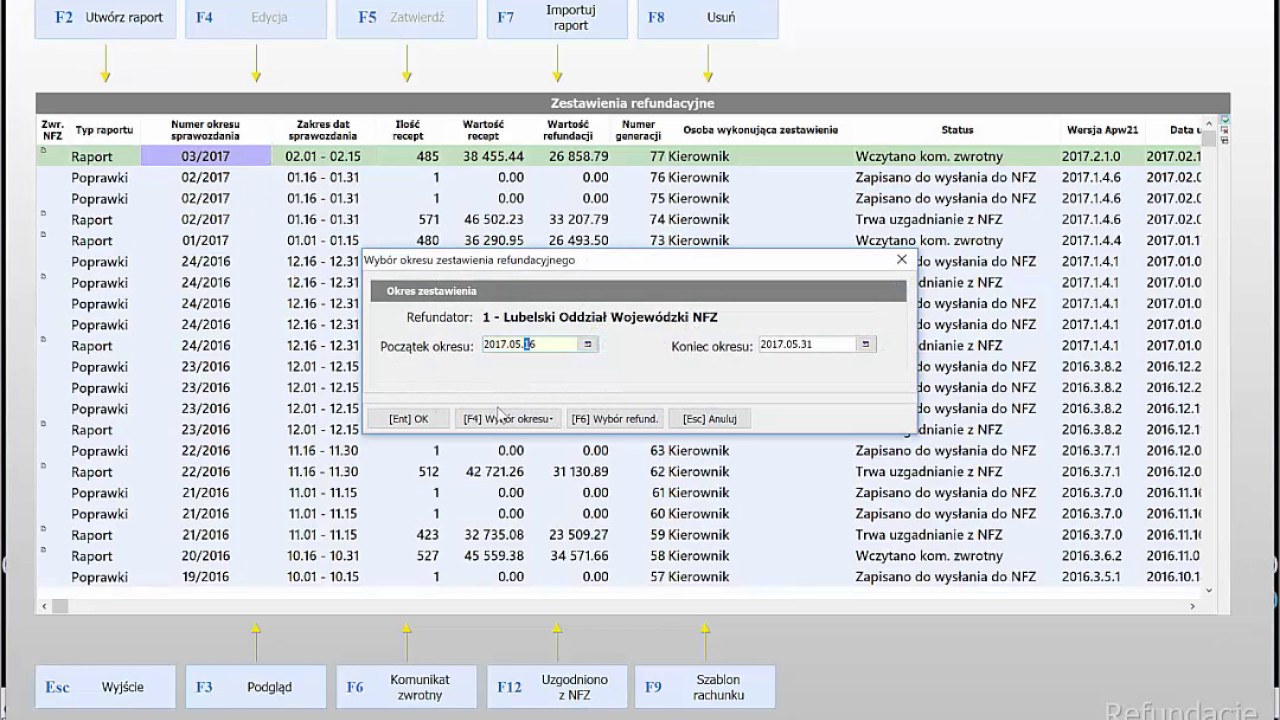
Task: Click the Wersja Apw21 column header
Action: 1102,130
